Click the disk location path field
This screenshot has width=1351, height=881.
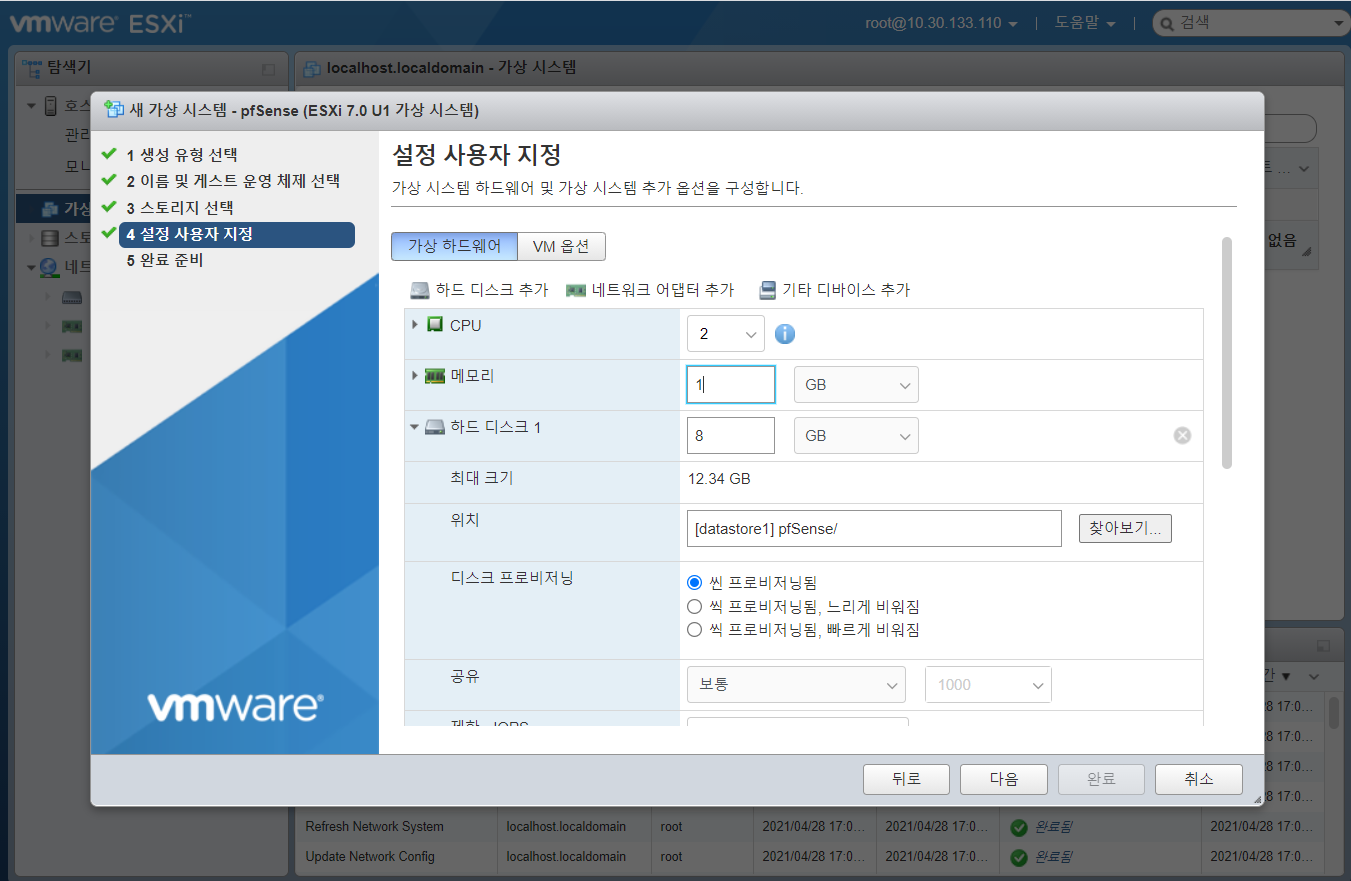(874, 529)
